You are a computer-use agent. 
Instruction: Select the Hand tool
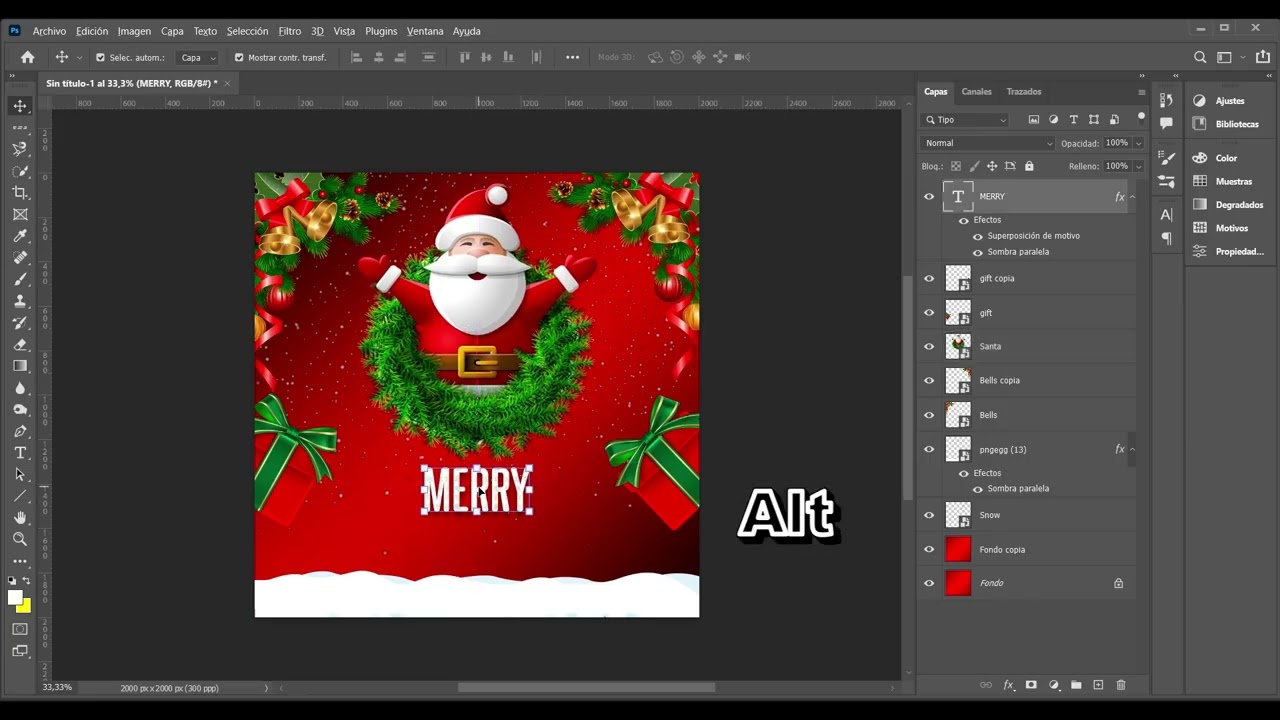click(20, 517)
